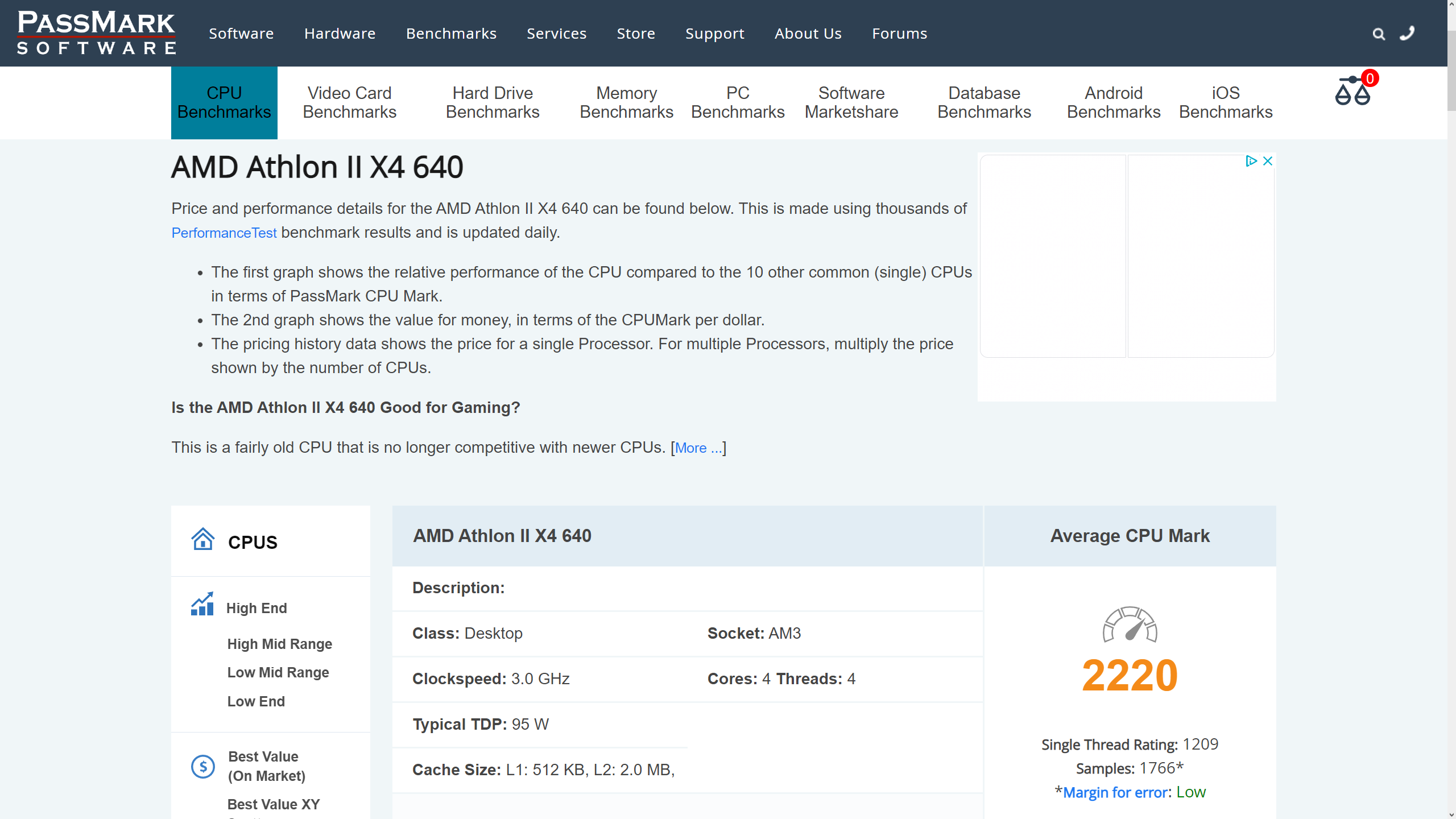Open the Margin for error link
Viewport: 1456px width, 819px height.
(1116, 792)
